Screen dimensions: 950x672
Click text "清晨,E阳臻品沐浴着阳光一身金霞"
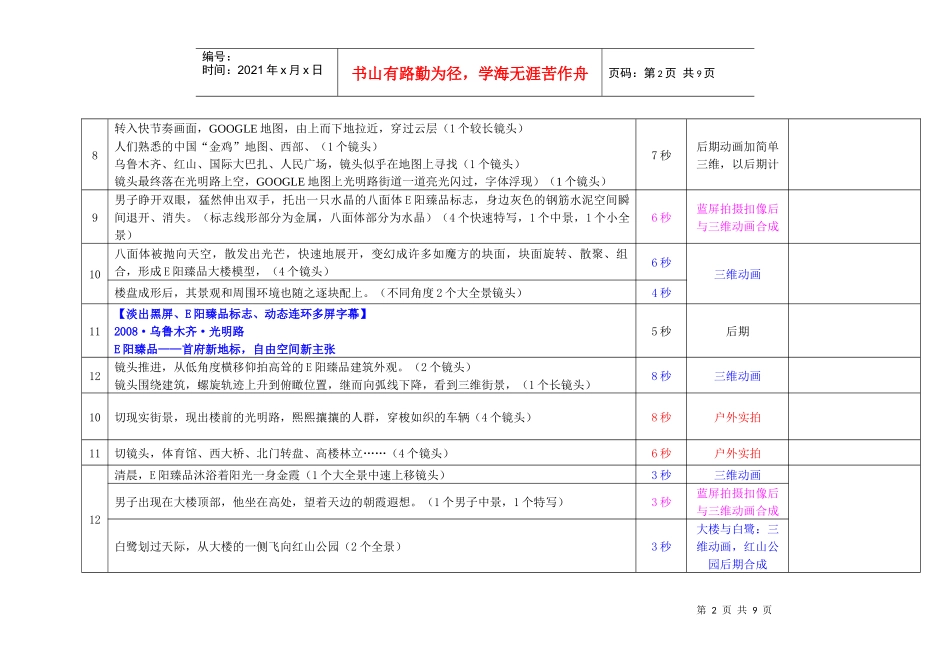(x=280, y=475)
